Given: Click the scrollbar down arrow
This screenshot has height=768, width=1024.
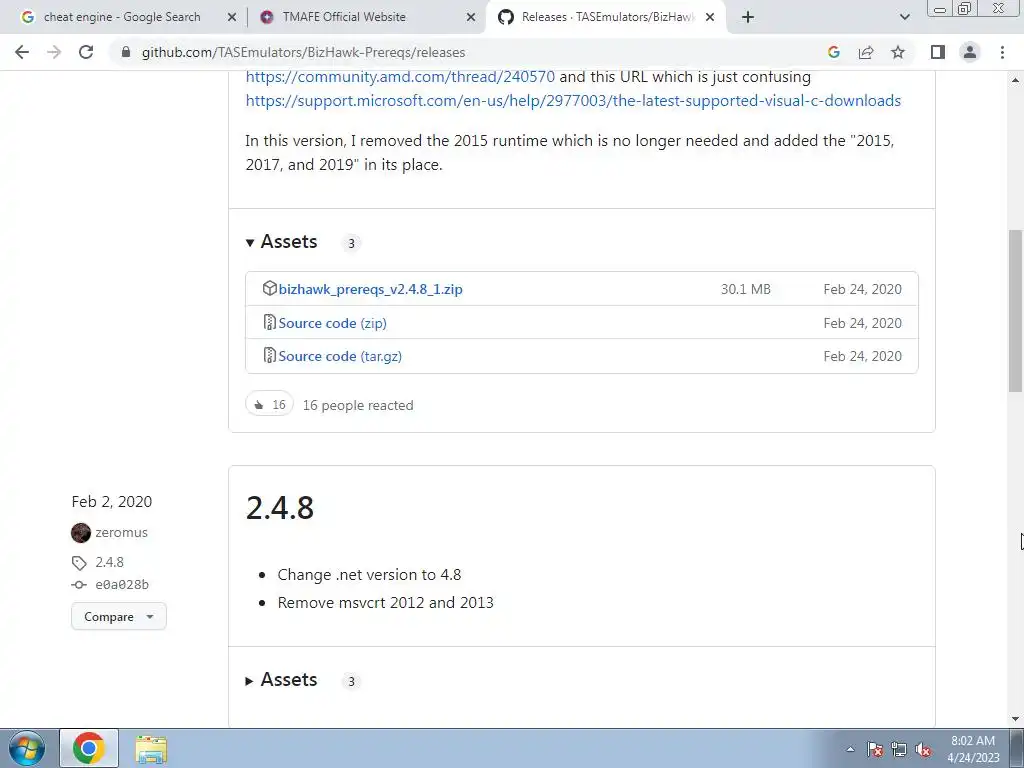Looking at the screenshot, I should (x=1015, y=719).
